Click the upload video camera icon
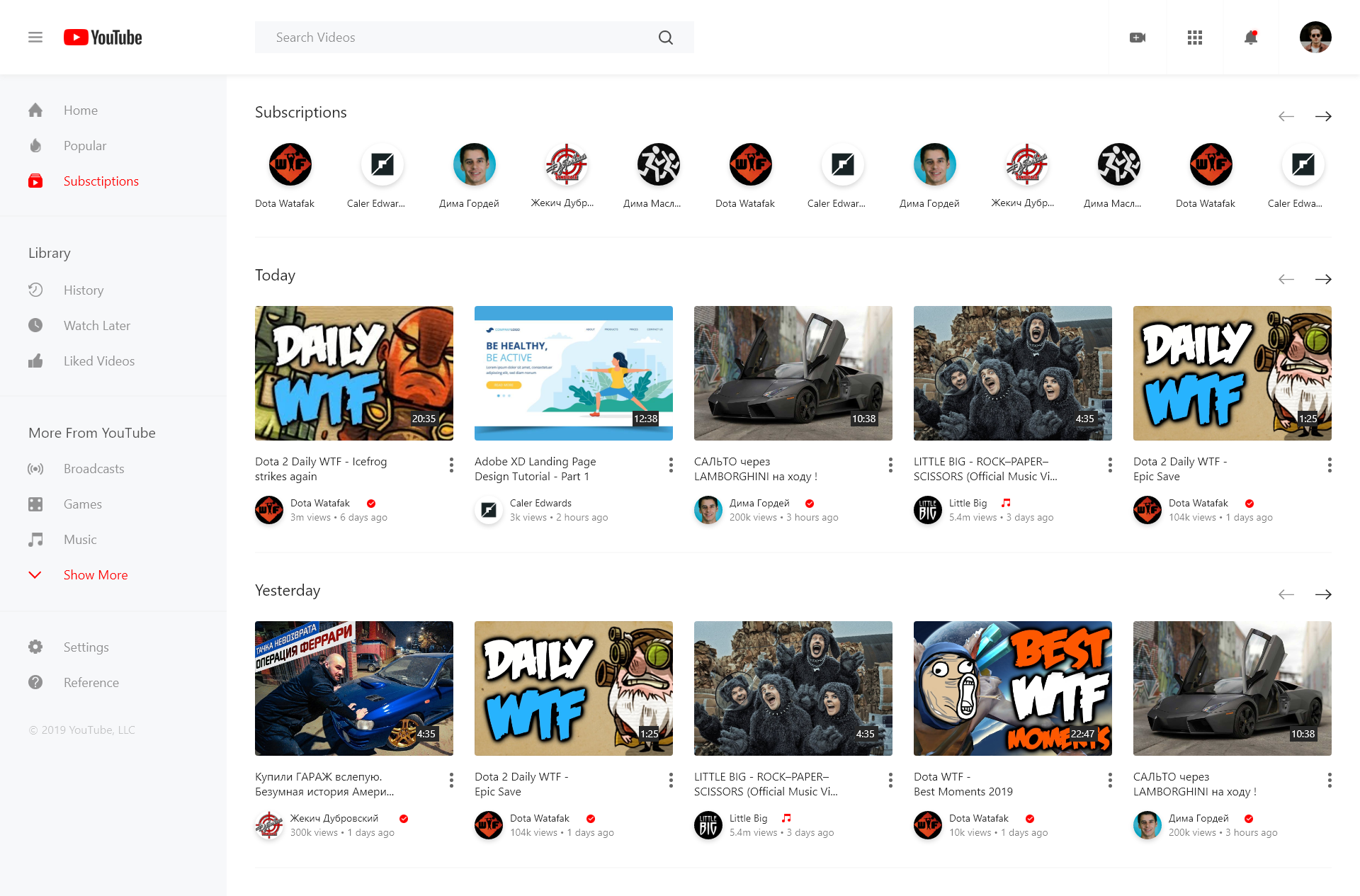1360x896 pixels. (1138, 38)
